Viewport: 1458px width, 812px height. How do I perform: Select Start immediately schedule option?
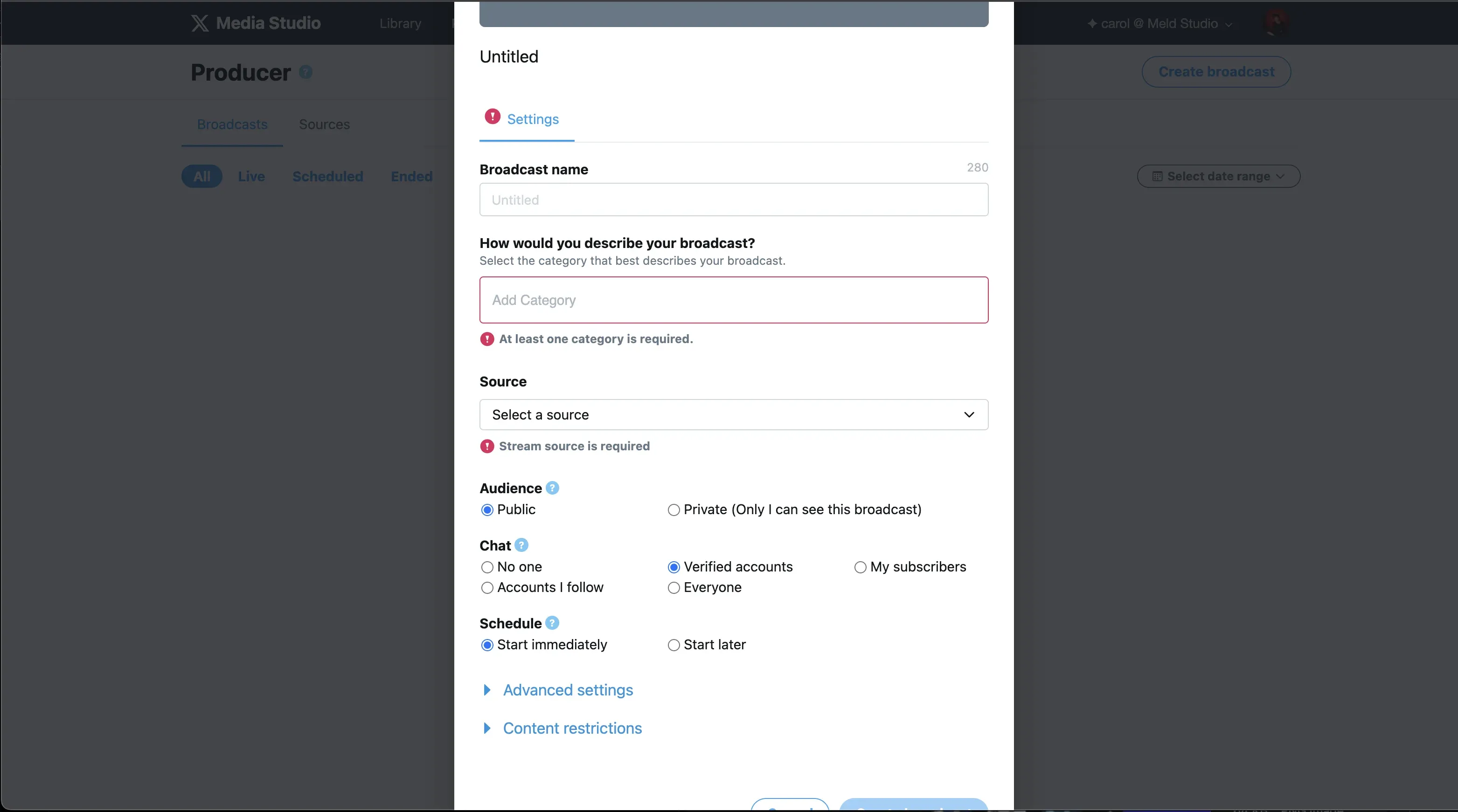(487, 645)
